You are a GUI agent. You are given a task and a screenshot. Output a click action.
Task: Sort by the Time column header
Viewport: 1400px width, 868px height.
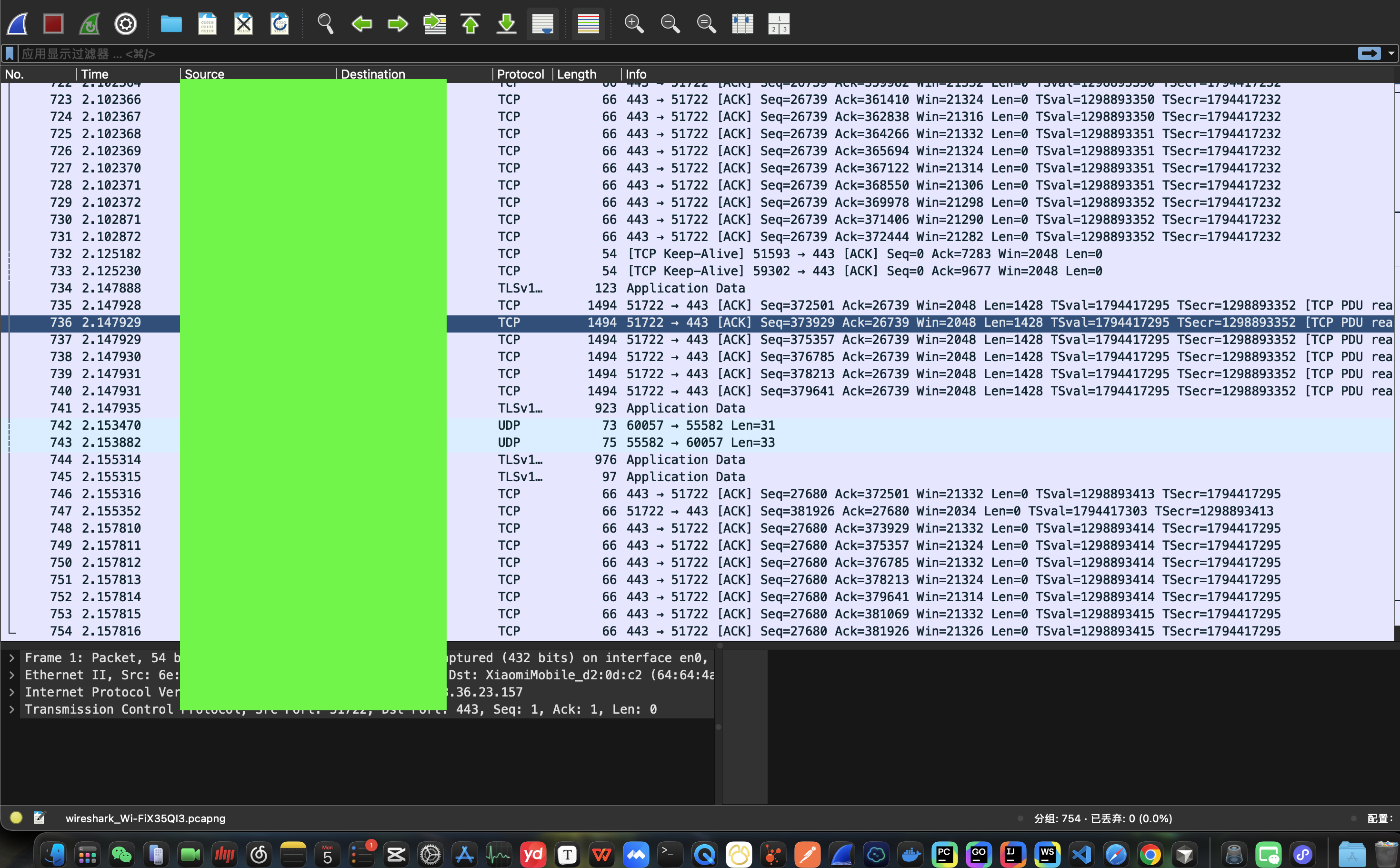tap(95, 74)
